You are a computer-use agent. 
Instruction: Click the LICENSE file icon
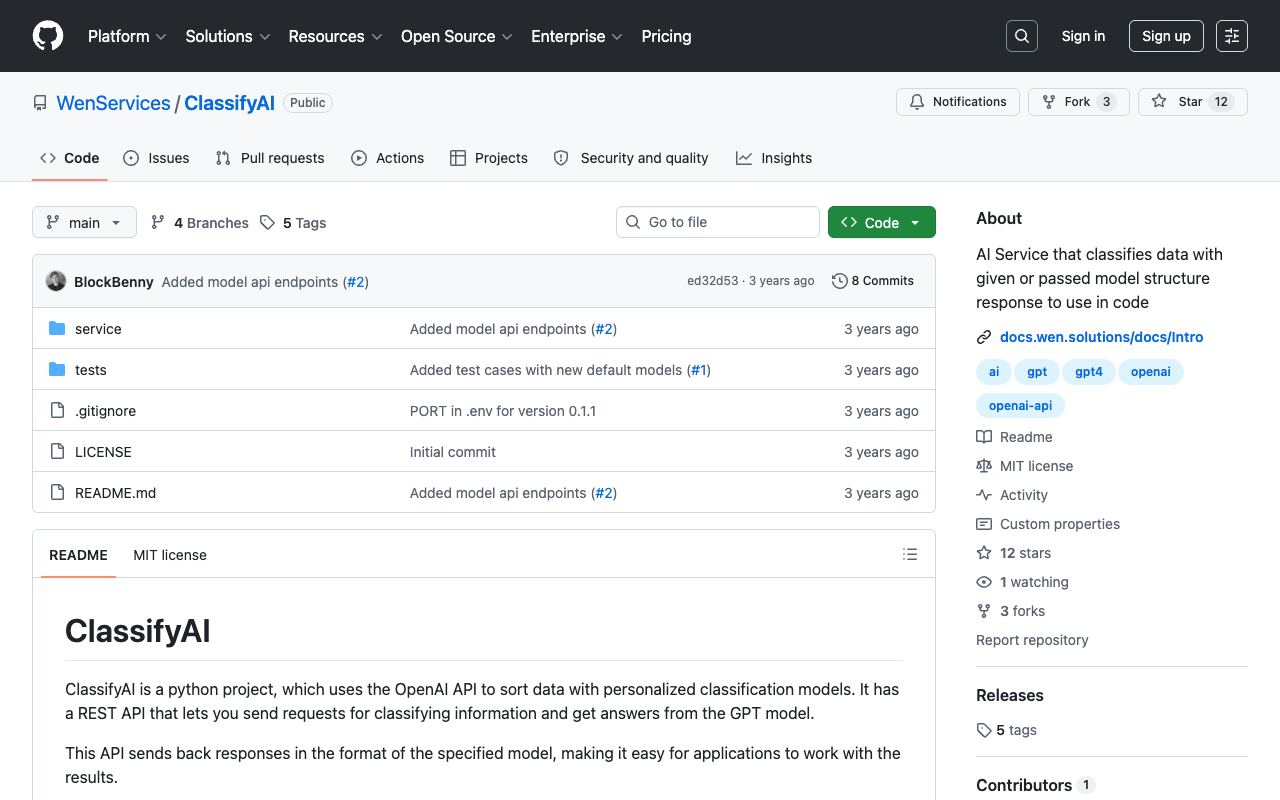pyautogui.click(x=57, y=452)
